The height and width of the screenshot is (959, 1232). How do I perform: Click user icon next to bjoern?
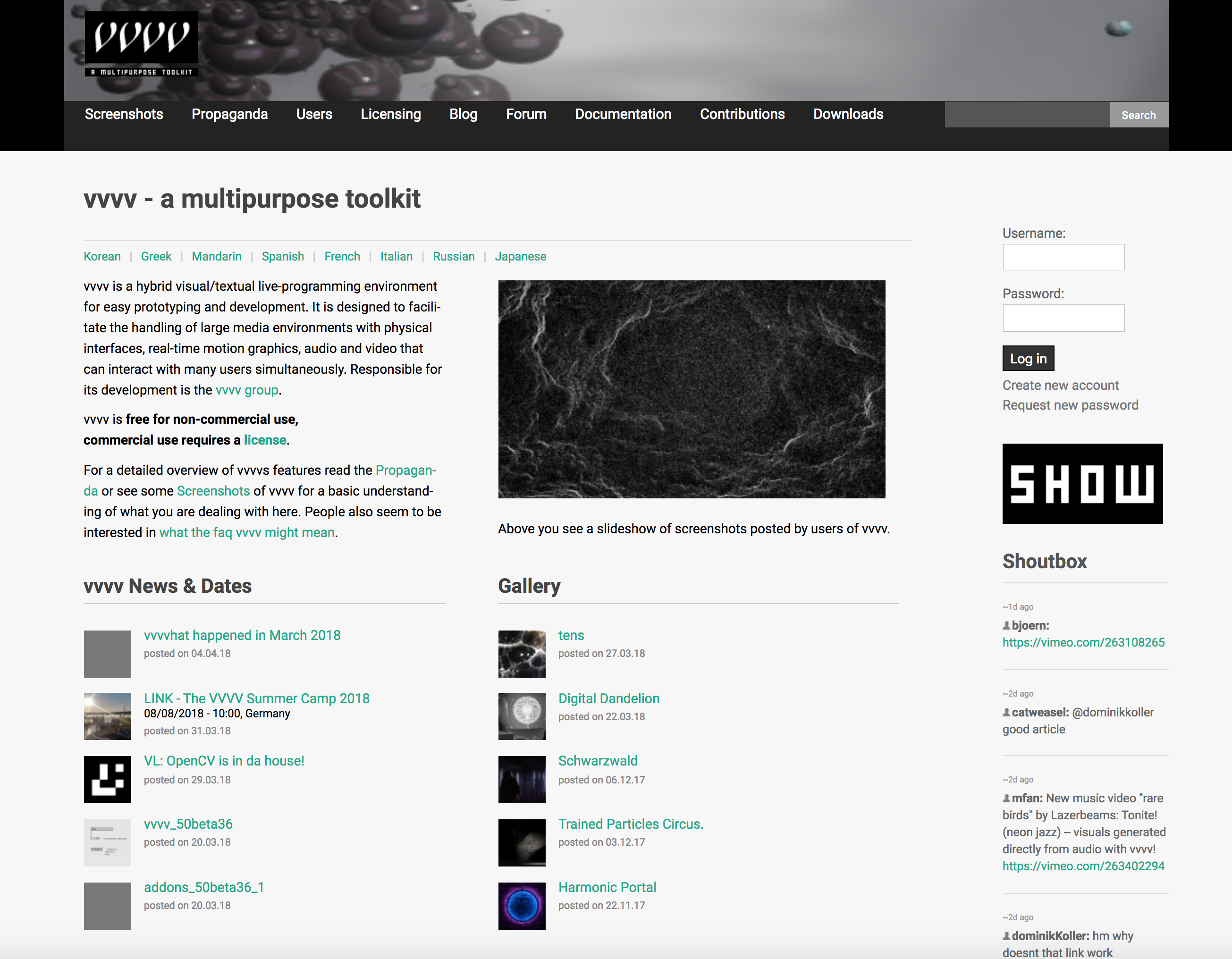(1006, 625)
